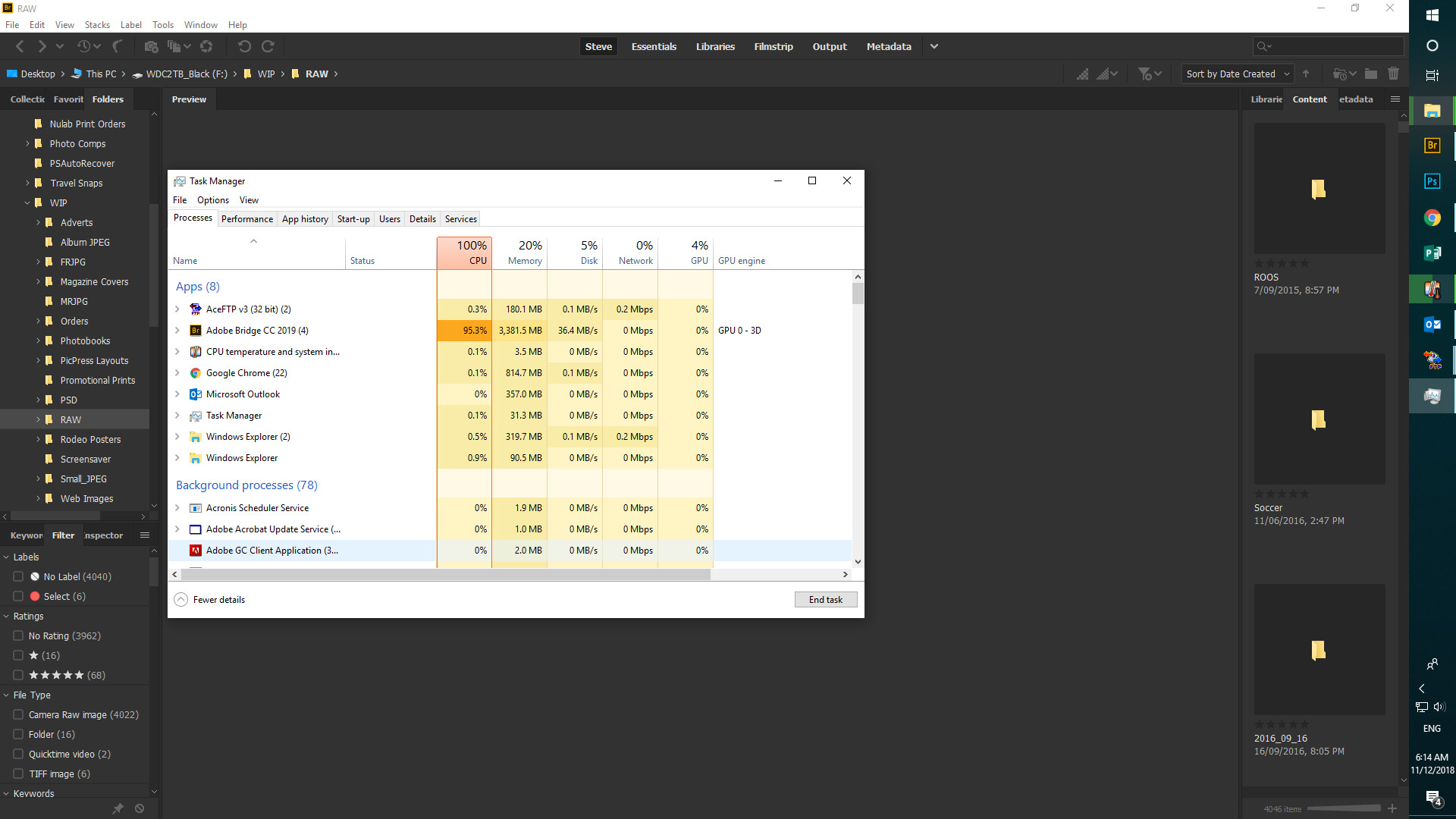Click the keep filter pin icon
Image resolution: width=1456 pixels, height=819 pixels.
pyautogui.click(x=118, y=808)
